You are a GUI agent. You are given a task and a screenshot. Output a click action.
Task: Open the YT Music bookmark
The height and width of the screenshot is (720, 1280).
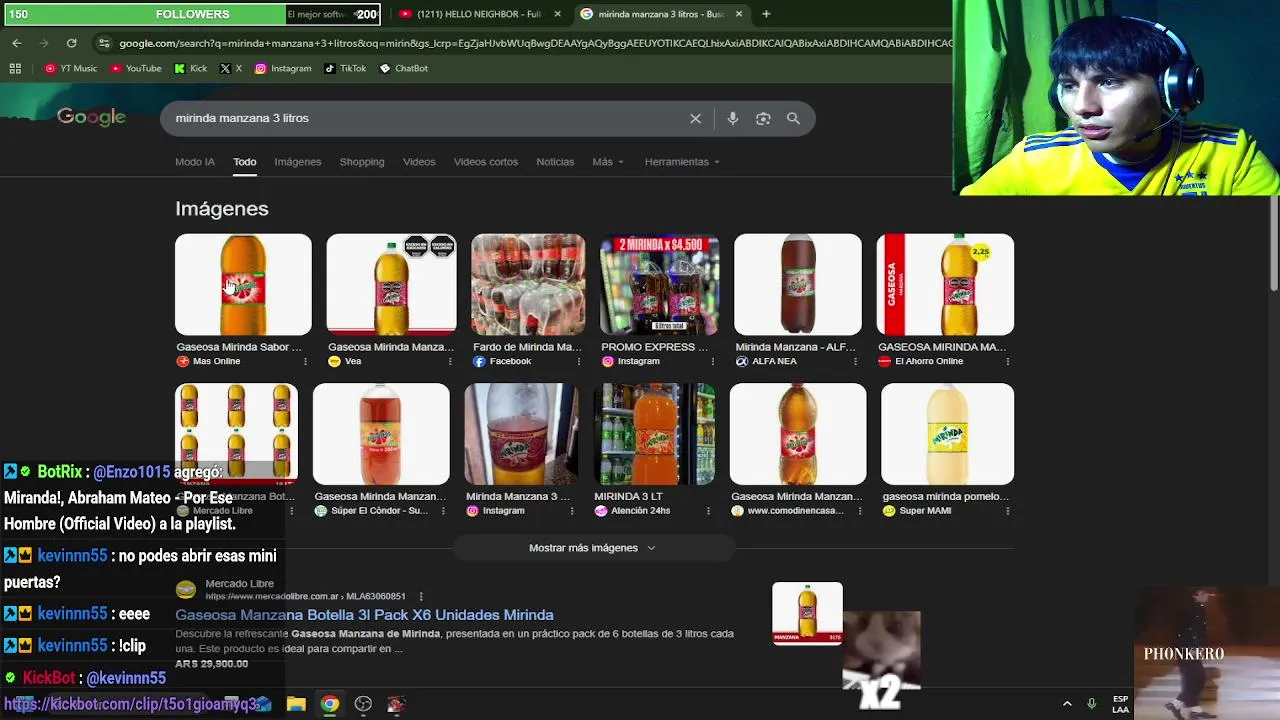pyautogui.click(x=71, y=68)
